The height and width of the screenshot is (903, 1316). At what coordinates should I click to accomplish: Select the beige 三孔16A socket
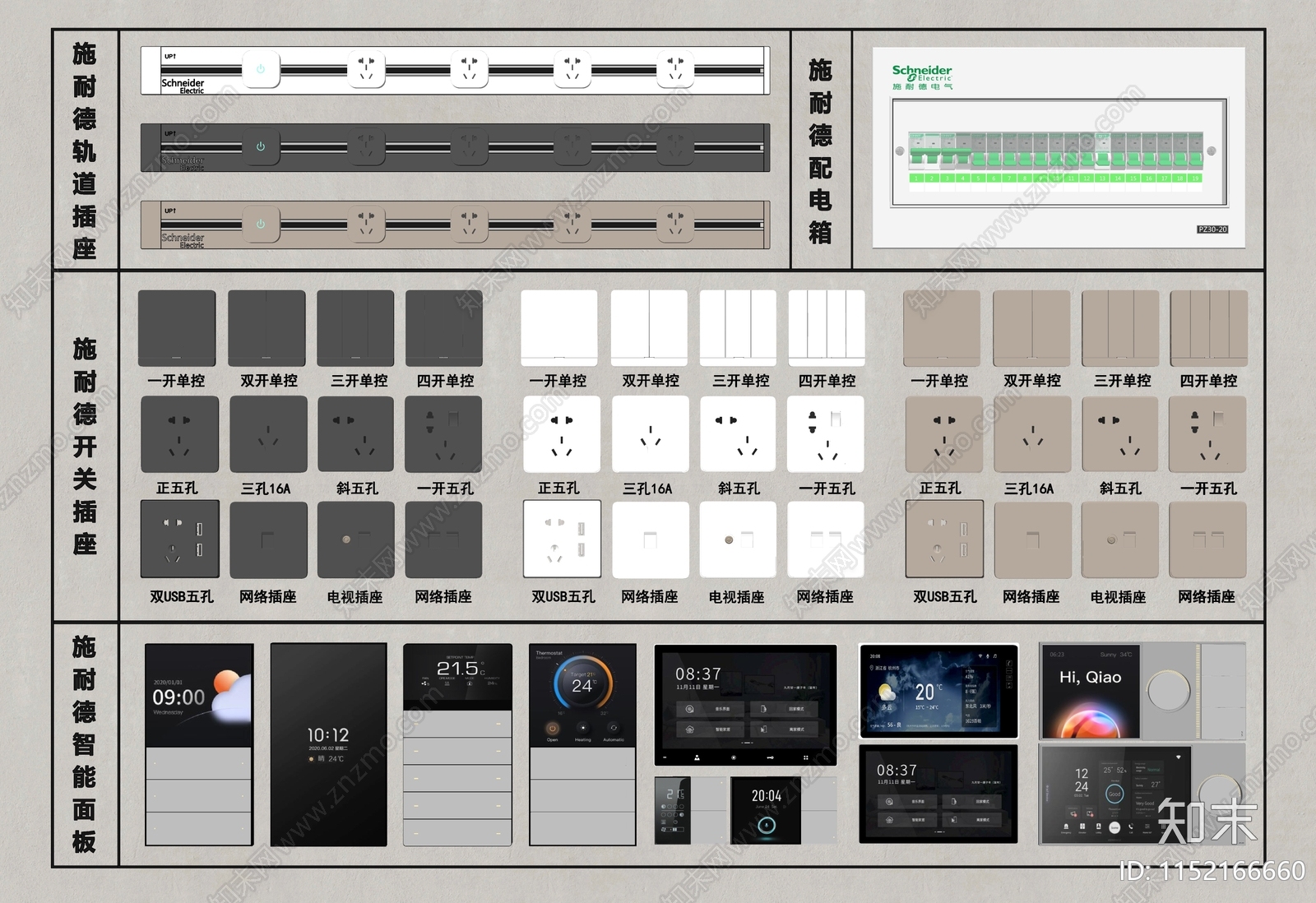[1032, 434]
